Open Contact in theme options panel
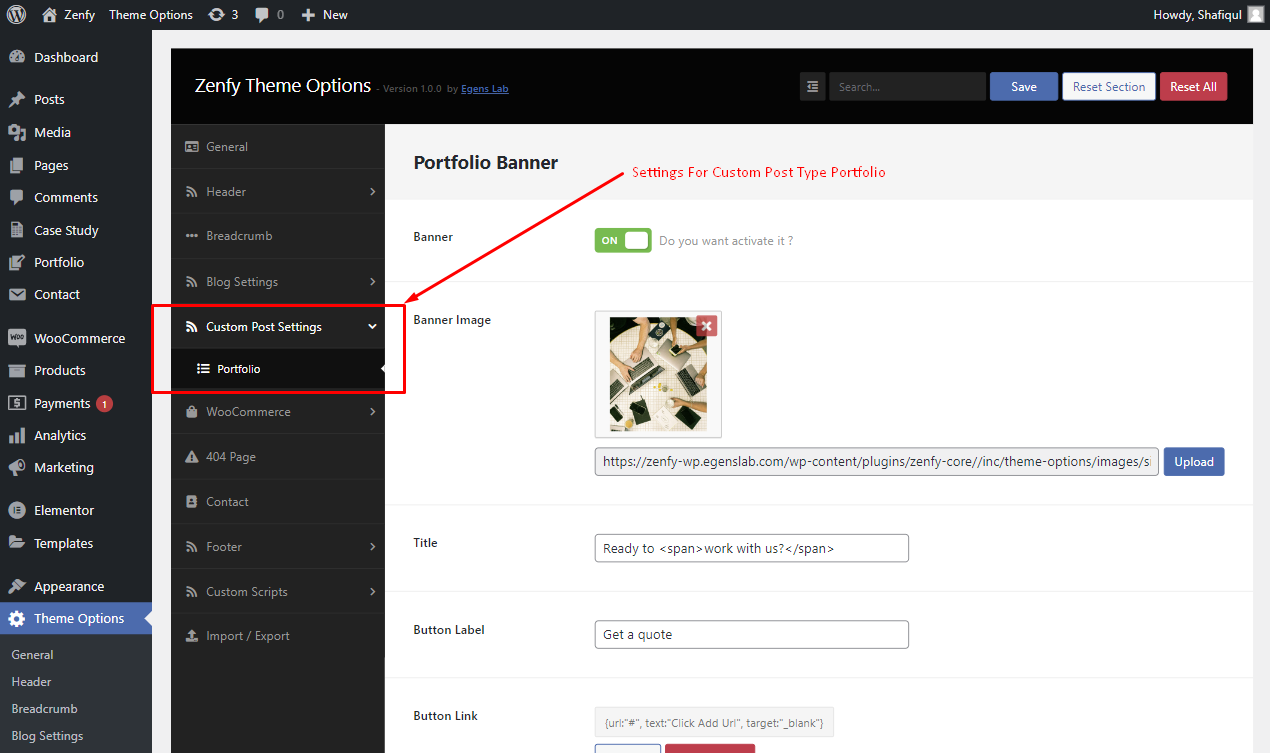 pos(278,502)
